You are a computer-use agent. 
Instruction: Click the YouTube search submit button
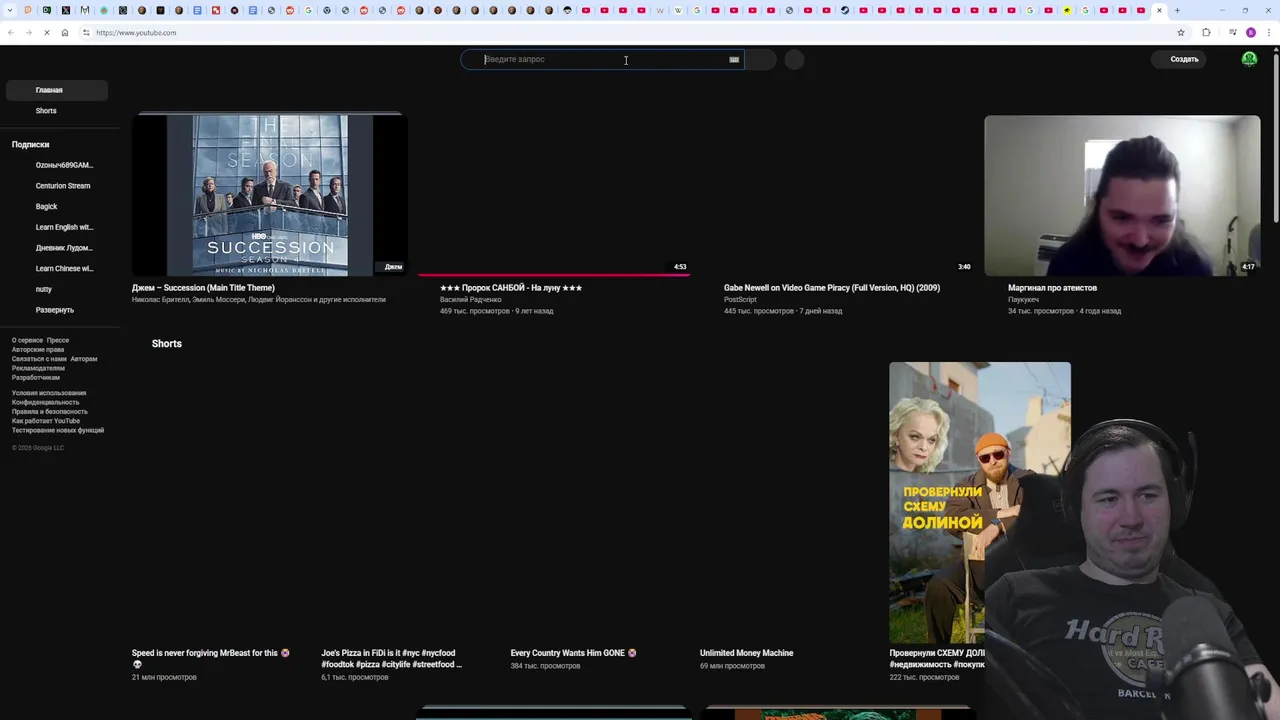click(760, 60)
